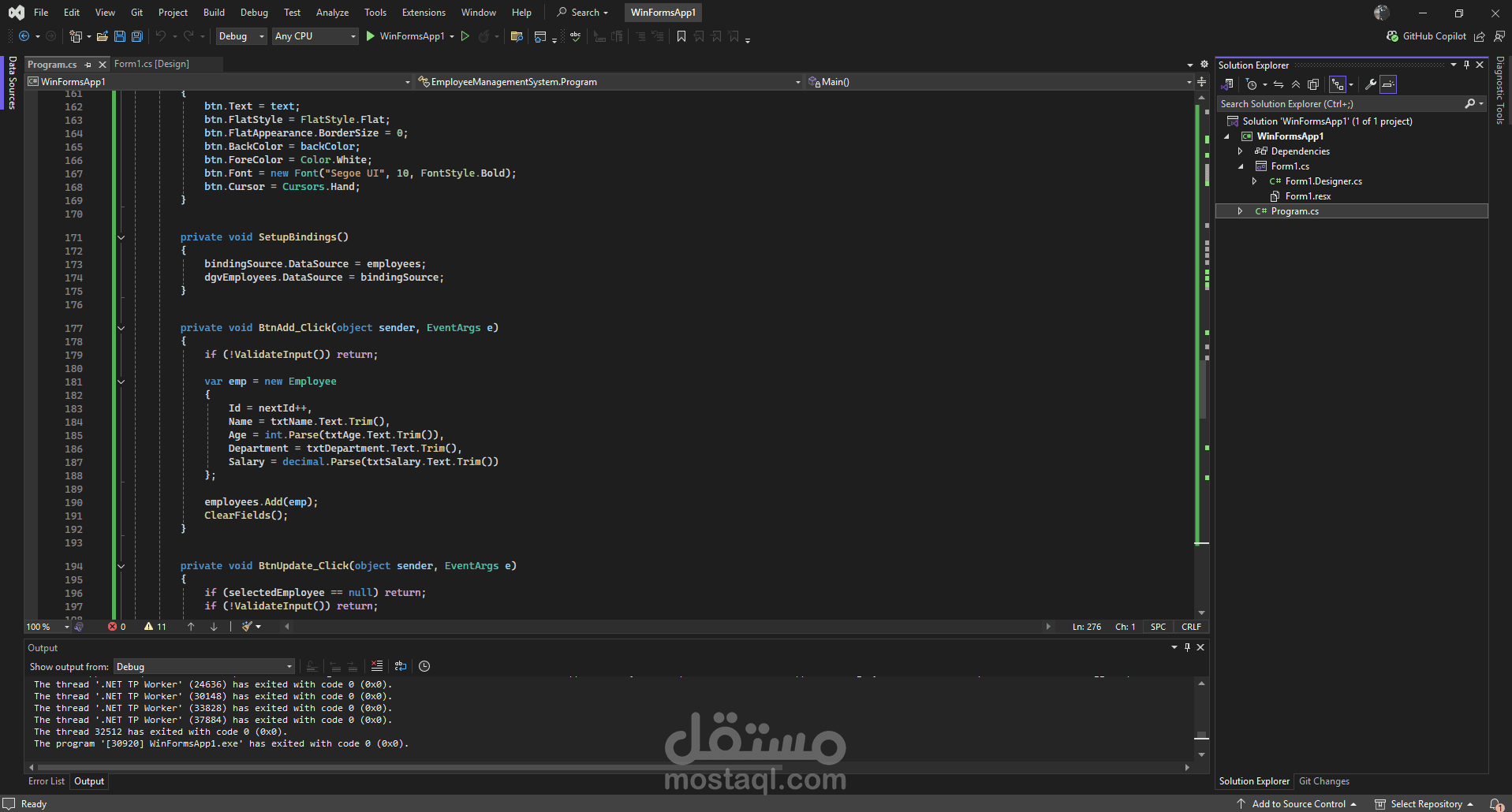
Task: Click the Search Solution Explorer field
Action: (x=1339, y=104)
